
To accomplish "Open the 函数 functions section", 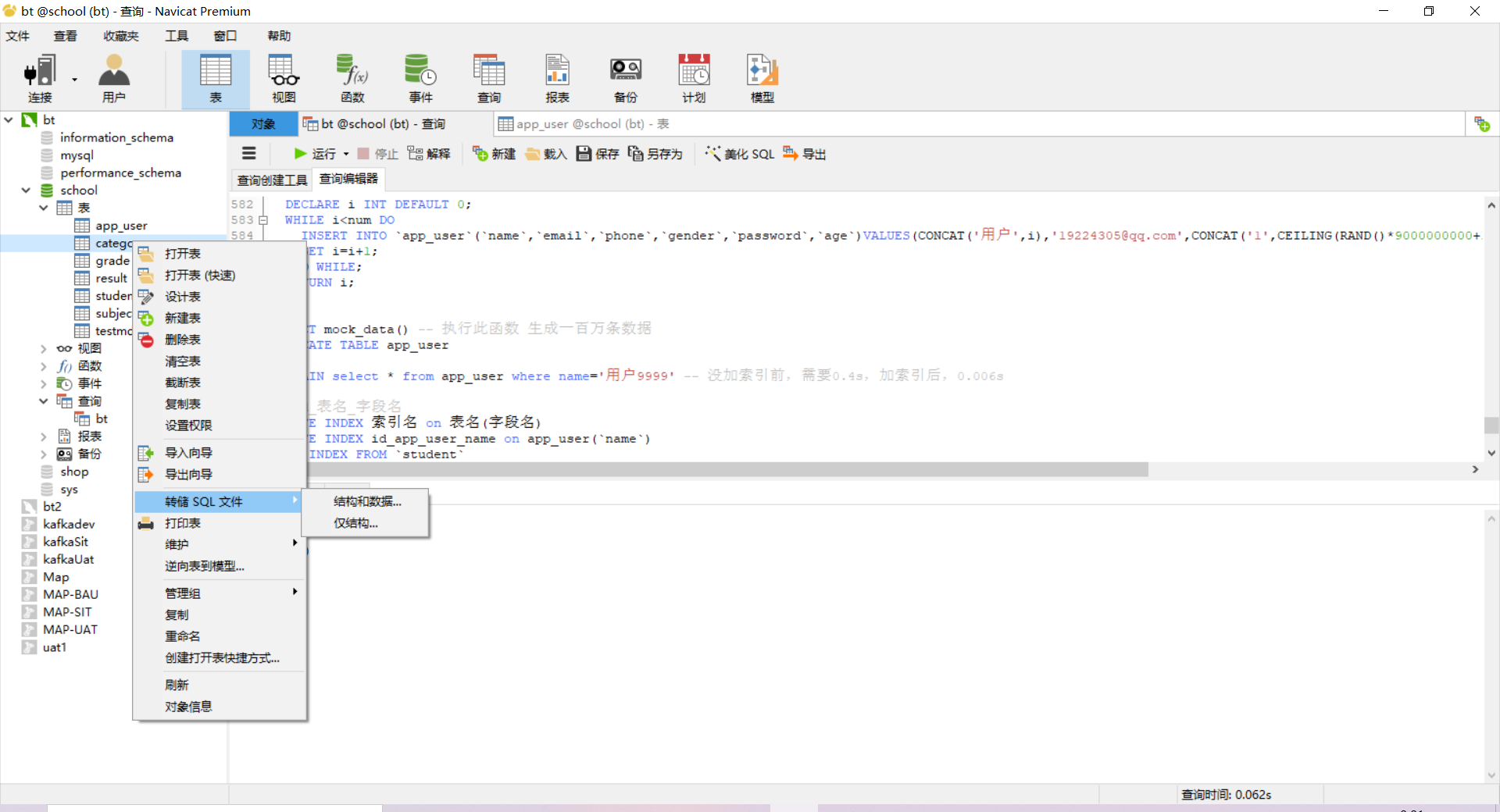I will [352, 78].
